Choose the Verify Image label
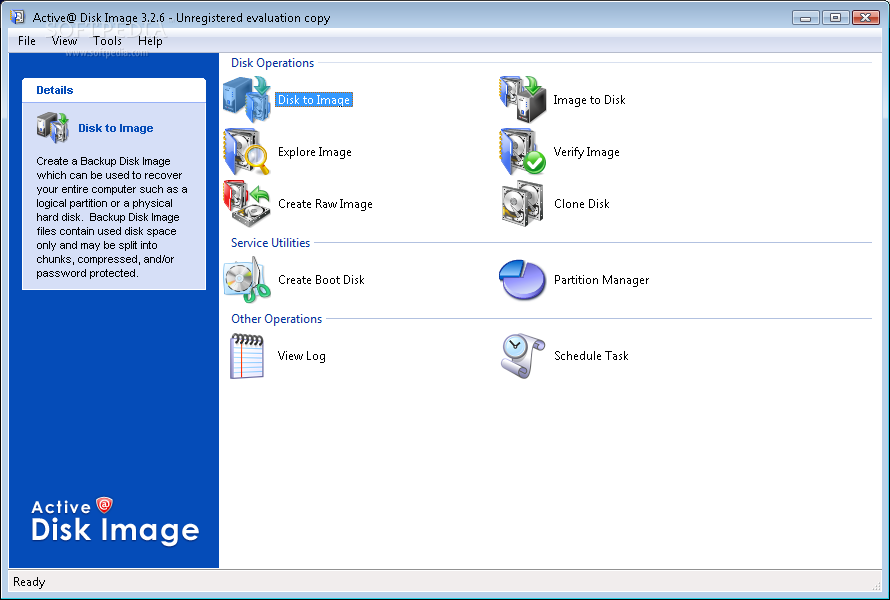 tap(586, 152)
